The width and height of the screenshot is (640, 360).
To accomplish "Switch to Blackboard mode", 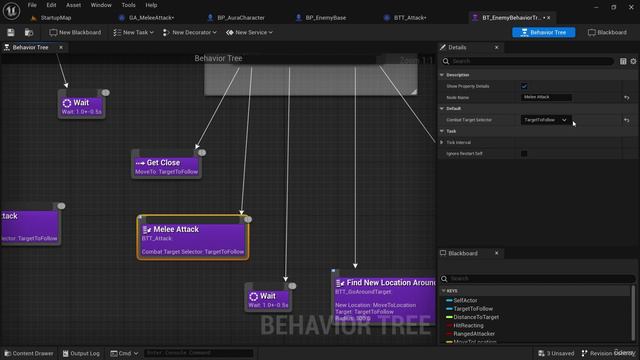I will coord(607,32).
